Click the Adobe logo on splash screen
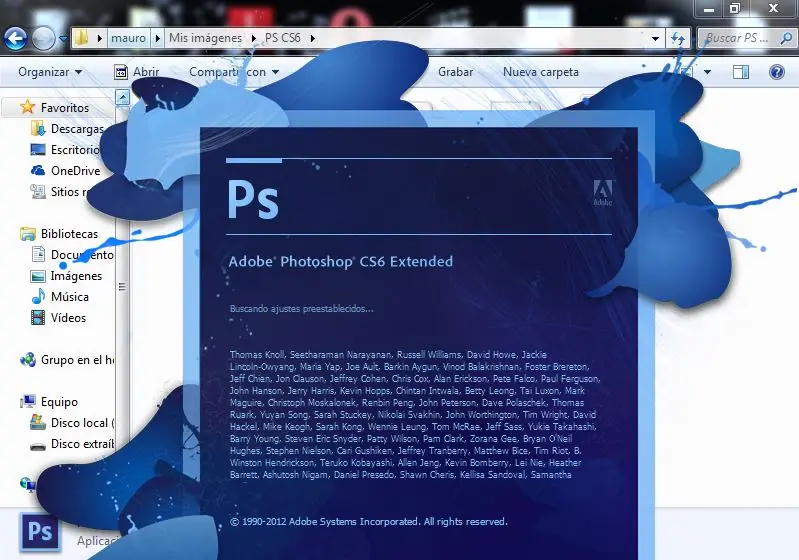Viewport: 799px width, 560px height. tap(602, 193)
